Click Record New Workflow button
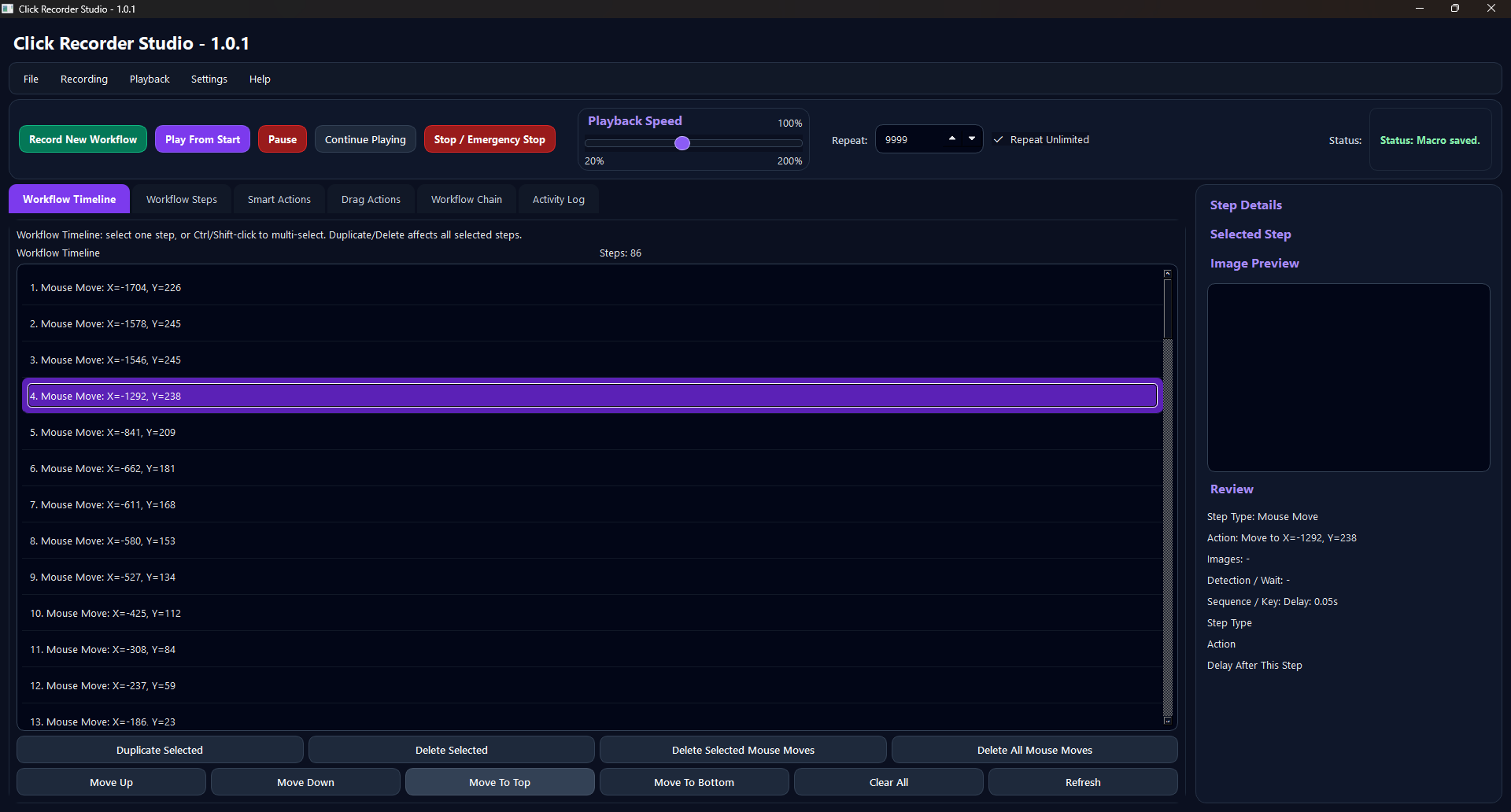The image size is (1511, 812). pyautogui.click(x=83, y=139)
